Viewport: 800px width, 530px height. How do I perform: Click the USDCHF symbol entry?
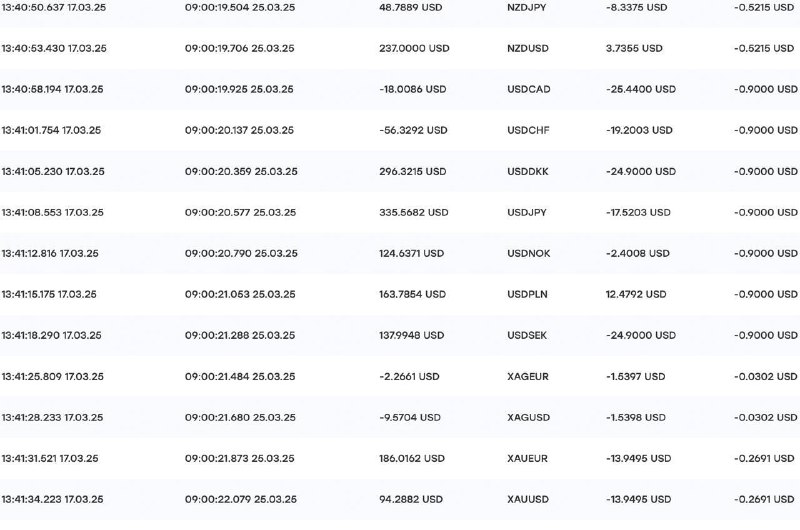[x=528, y=130]
